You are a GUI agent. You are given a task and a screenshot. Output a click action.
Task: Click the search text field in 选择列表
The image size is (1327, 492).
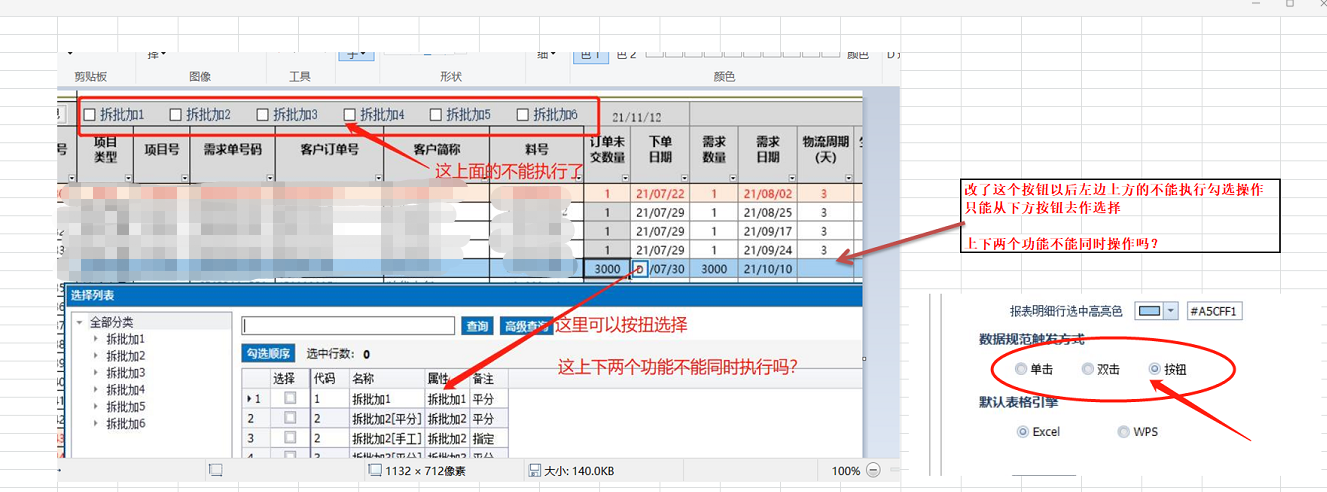click(x=350, y=326)
